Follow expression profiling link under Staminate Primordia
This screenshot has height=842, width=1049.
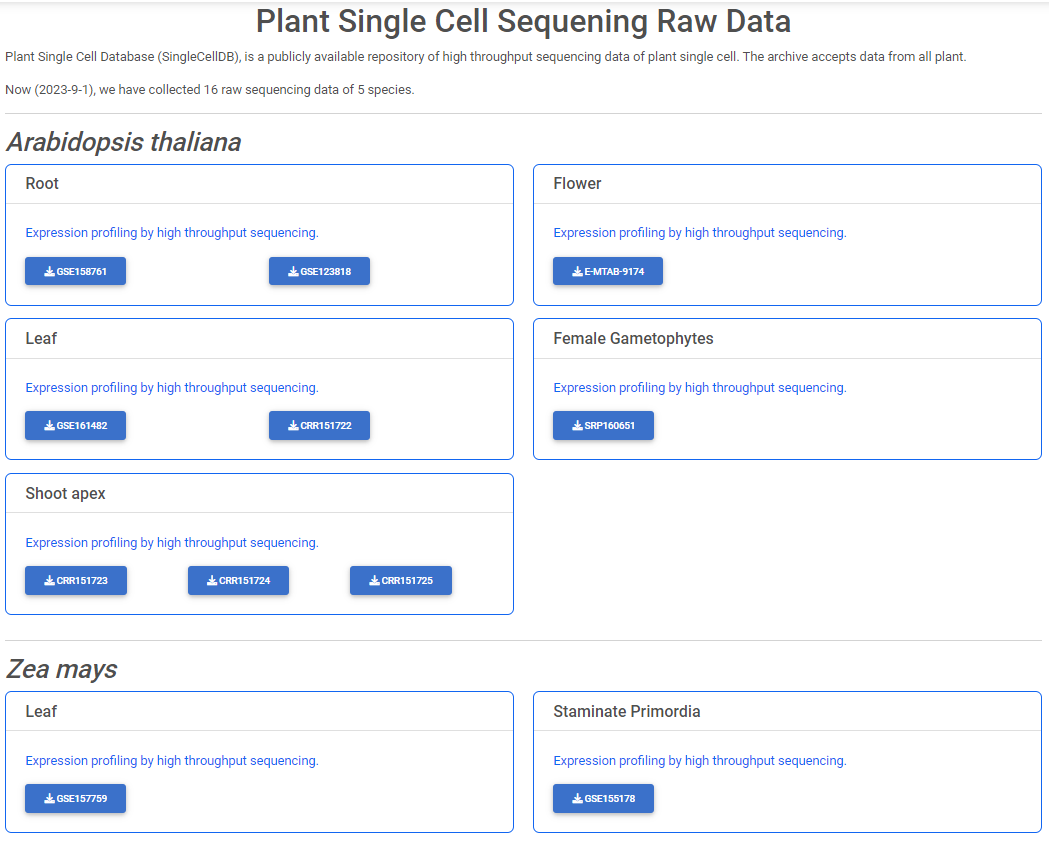click(x=700, y=760)
